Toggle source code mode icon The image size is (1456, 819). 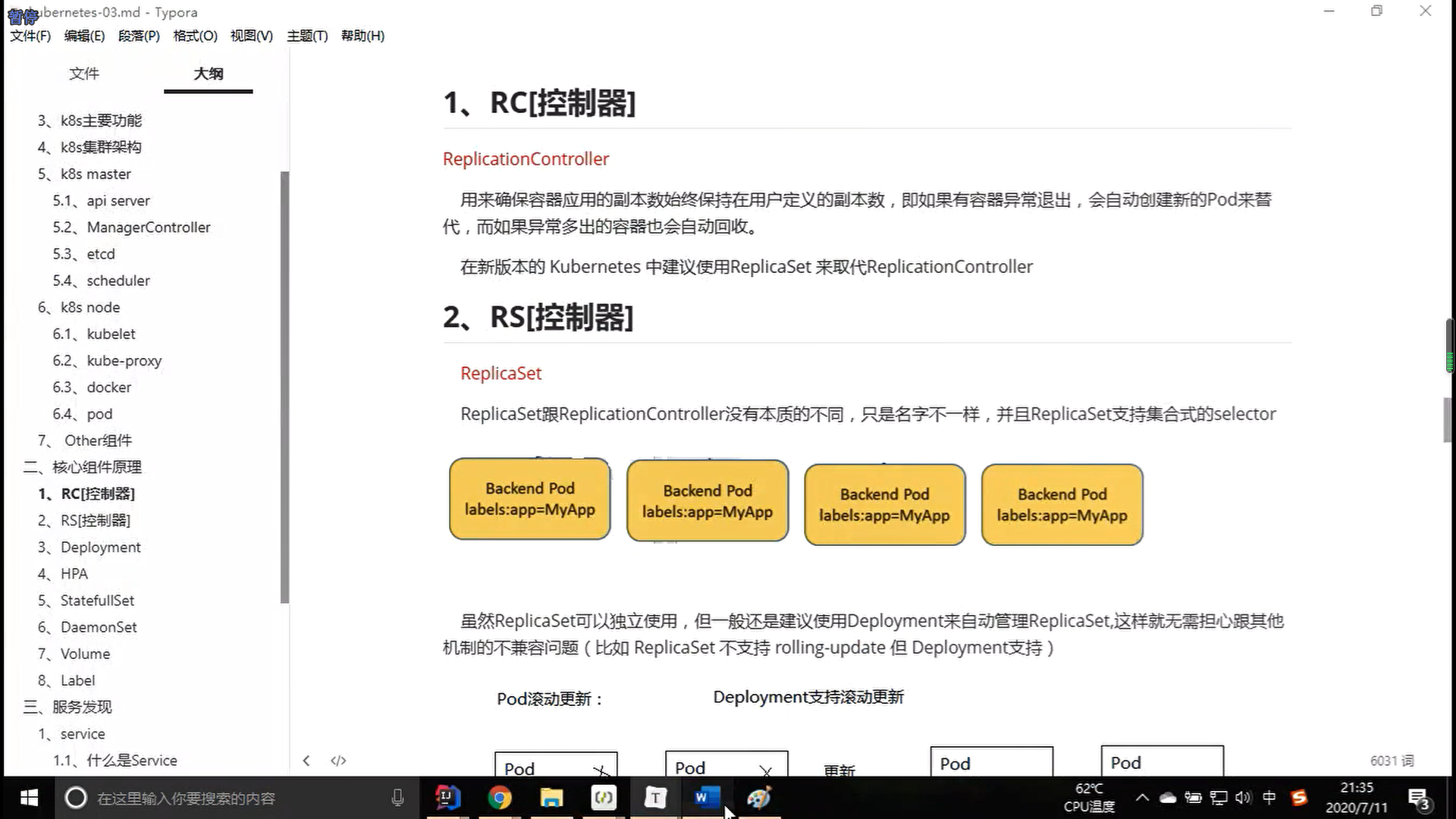coord(338,761)
